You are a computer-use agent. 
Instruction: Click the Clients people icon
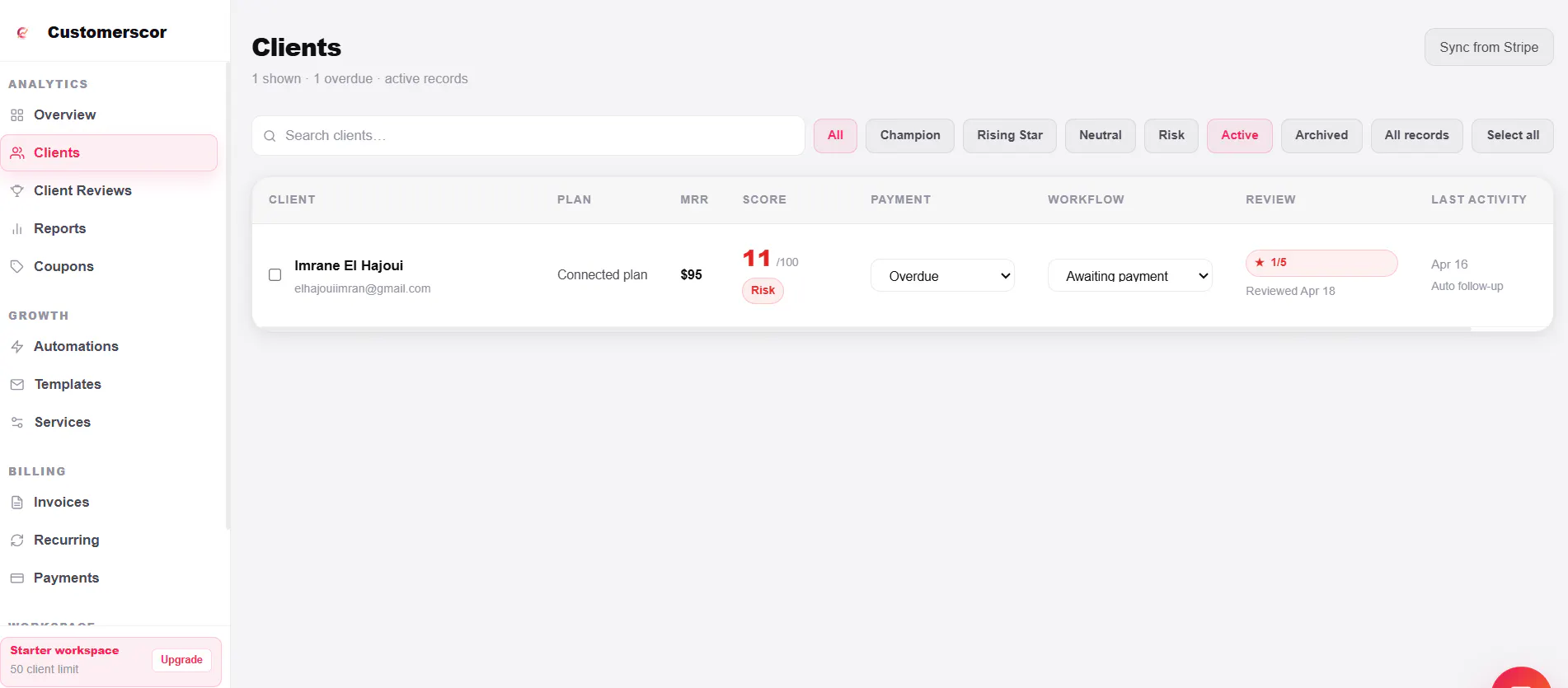click(16, 153)
